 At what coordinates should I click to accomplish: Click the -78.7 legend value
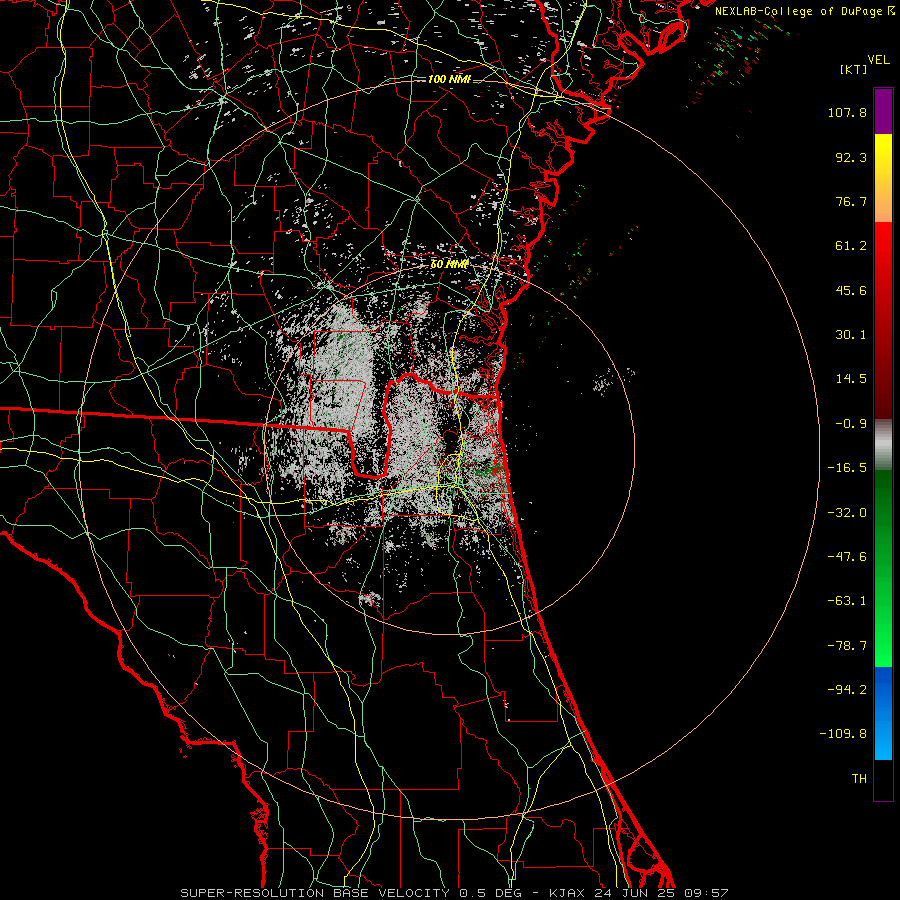click(847, 646)
